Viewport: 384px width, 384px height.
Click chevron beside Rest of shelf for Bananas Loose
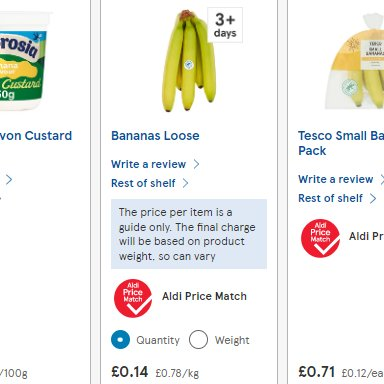coord(185,183)
